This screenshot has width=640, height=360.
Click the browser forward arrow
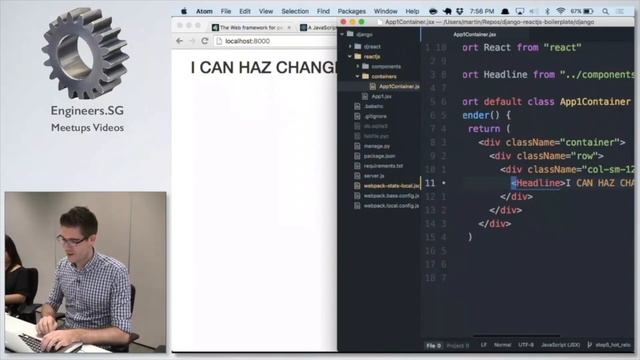[x=192, y=41]
